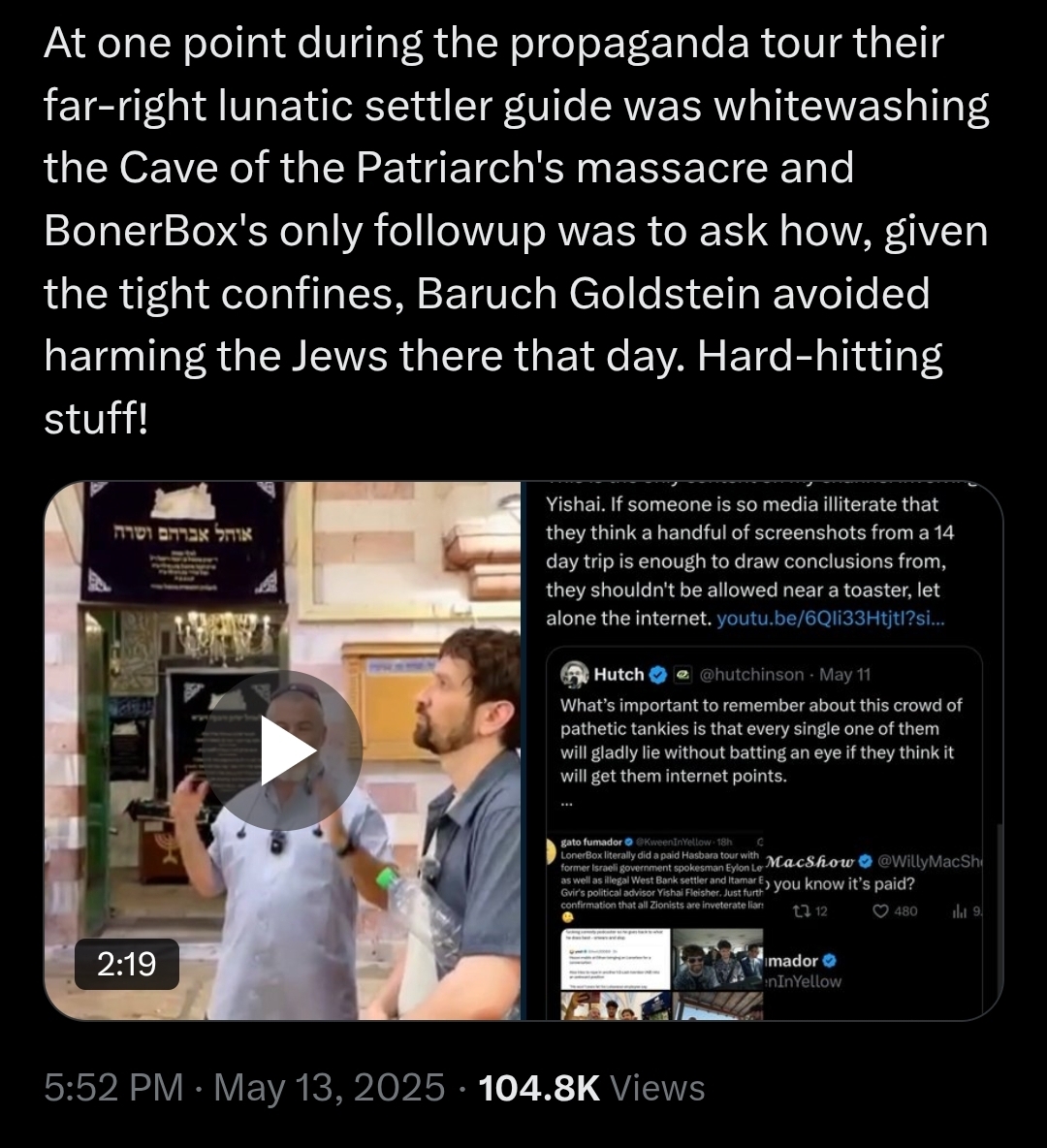Click MacShow's blue verified badge
The image size is (1047, 1148).
[x=865, y=861]
